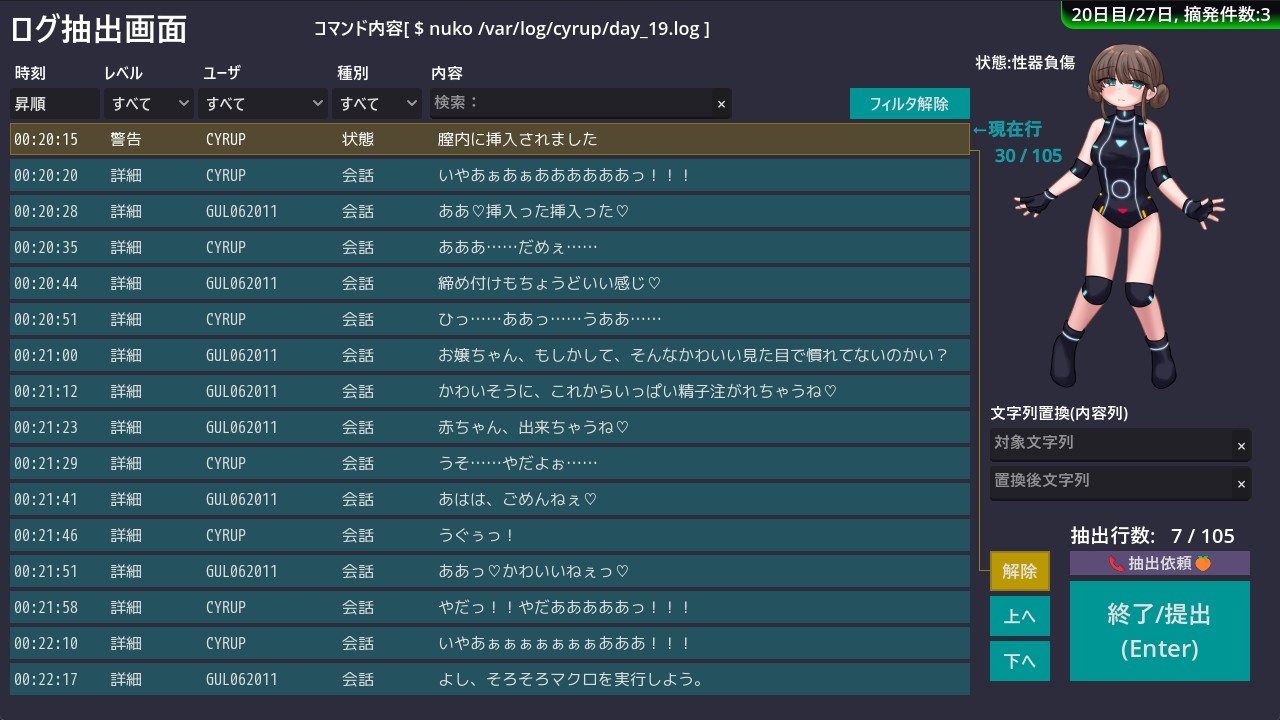The image size is (1280, 720).
Task: Submit with the 終了/提出 (Enter) button
Action: [1159, 631]
